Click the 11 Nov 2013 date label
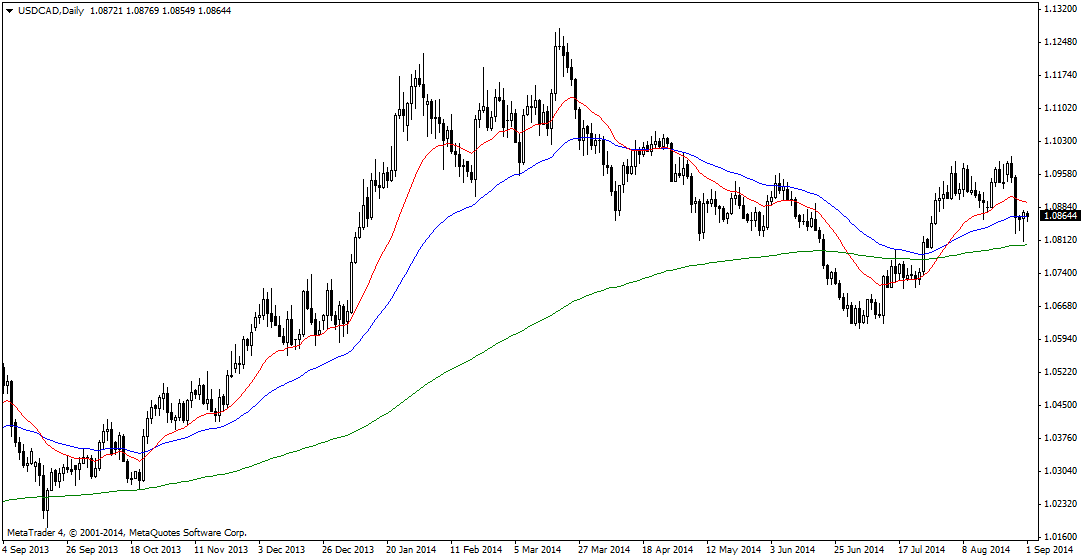 221,550
